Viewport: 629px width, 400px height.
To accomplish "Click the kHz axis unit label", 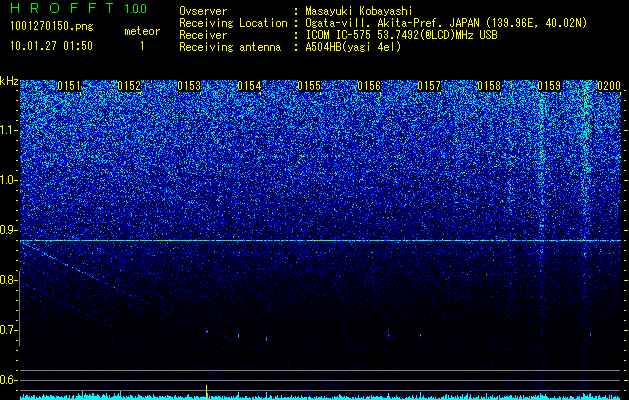I will tap(9, 81).
